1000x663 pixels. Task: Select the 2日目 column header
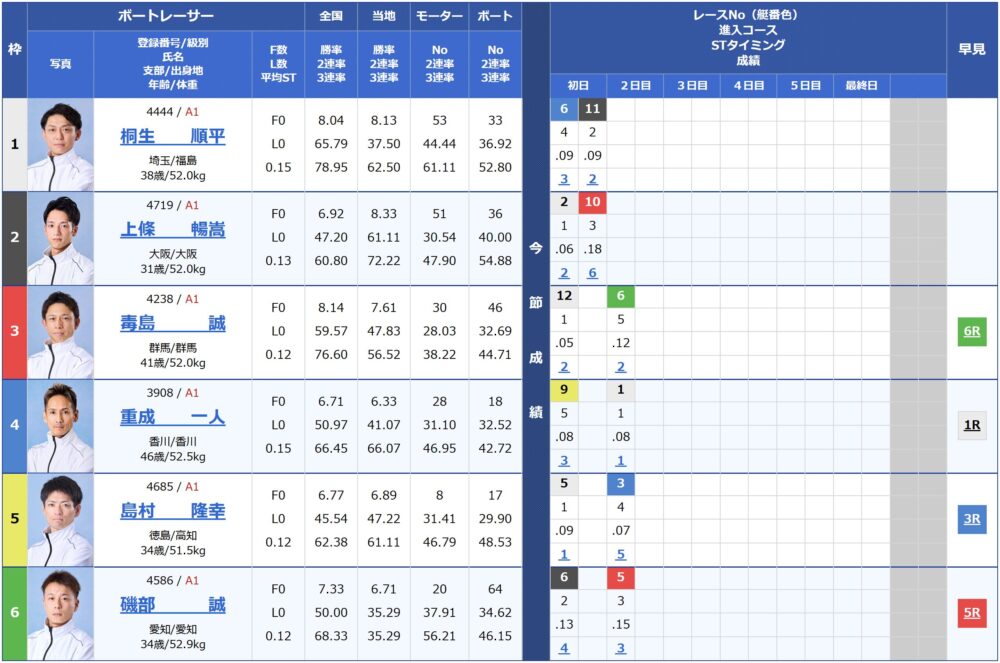(635, 85)
